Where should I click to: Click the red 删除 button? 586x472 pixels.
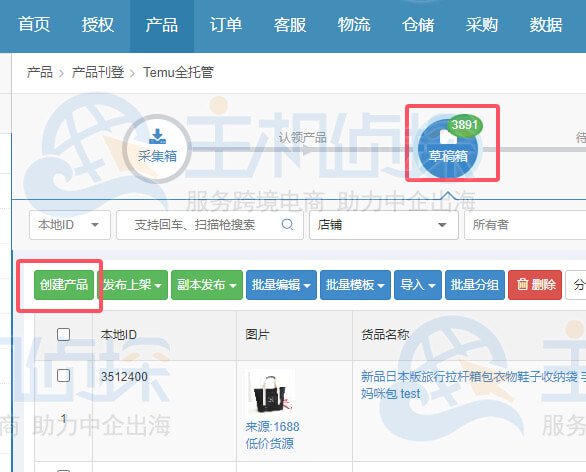point(535,285)
